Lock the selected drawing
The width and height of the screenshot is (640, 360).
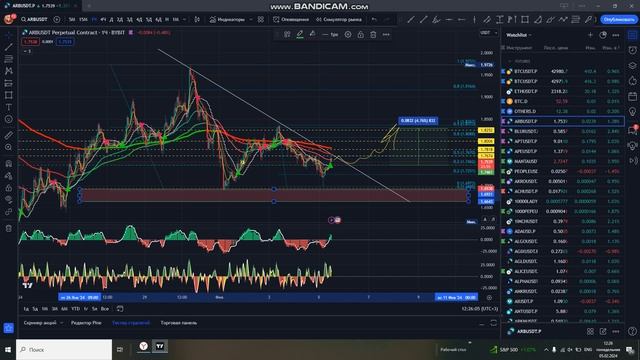[x=360, y=35]
